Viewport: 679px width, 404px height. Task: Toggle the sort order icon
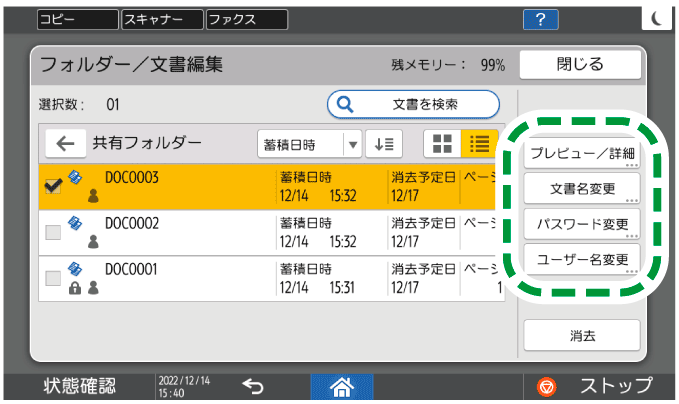click(x=384, y=144)
